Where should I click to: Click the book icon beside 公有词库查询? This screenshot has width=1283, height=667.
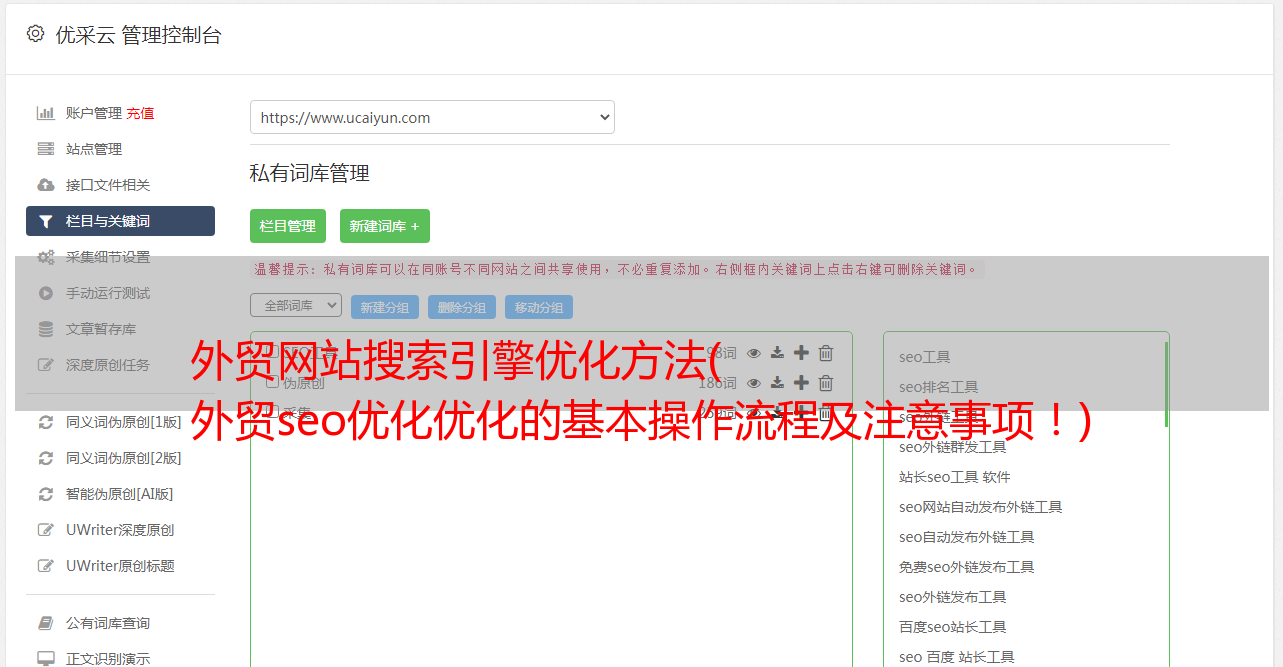coord(45,623)
